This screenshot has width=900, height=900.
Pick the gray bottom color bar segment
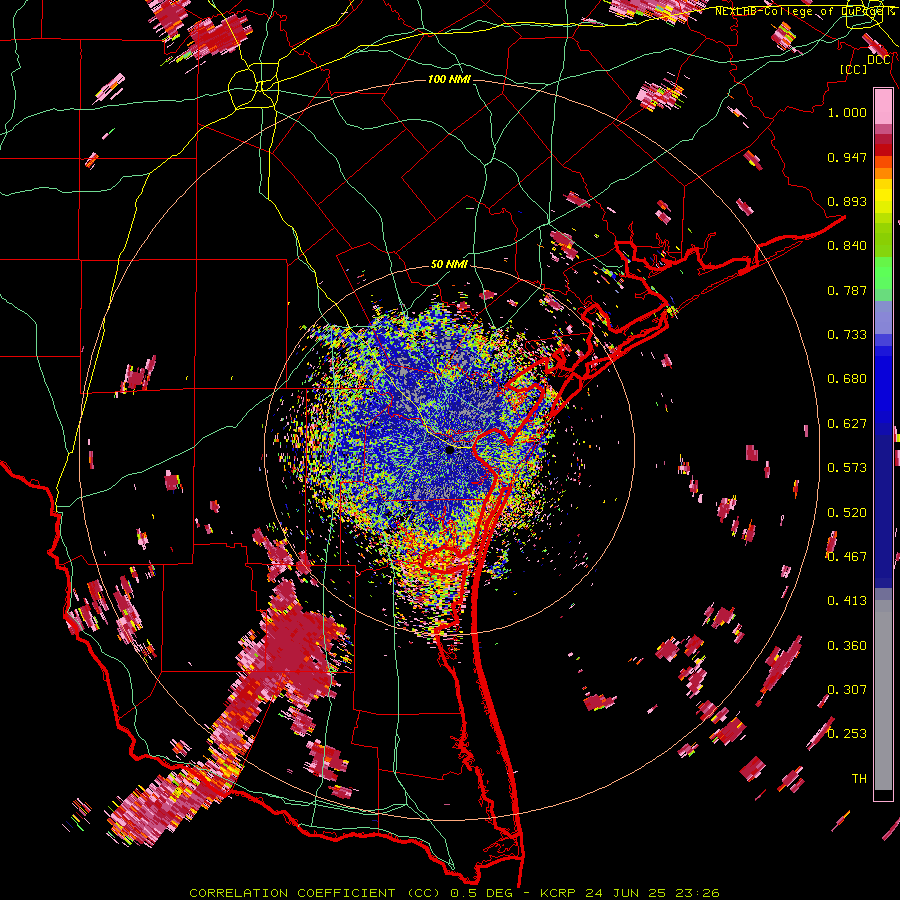pos(883,695)
